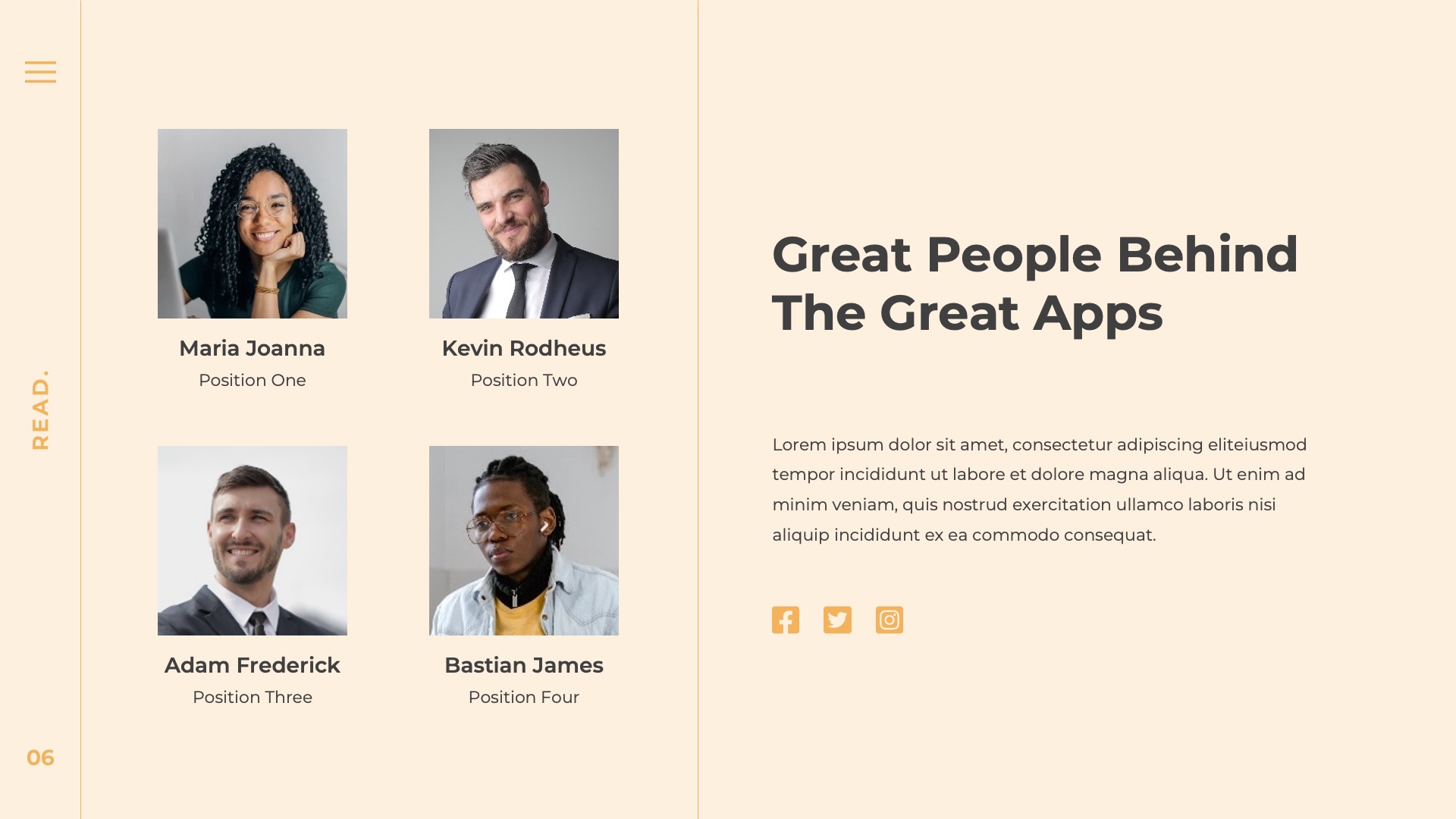Click the Kevin Rodheus name label
Viewport: 1456px width, 819px height.
[524, 349]
